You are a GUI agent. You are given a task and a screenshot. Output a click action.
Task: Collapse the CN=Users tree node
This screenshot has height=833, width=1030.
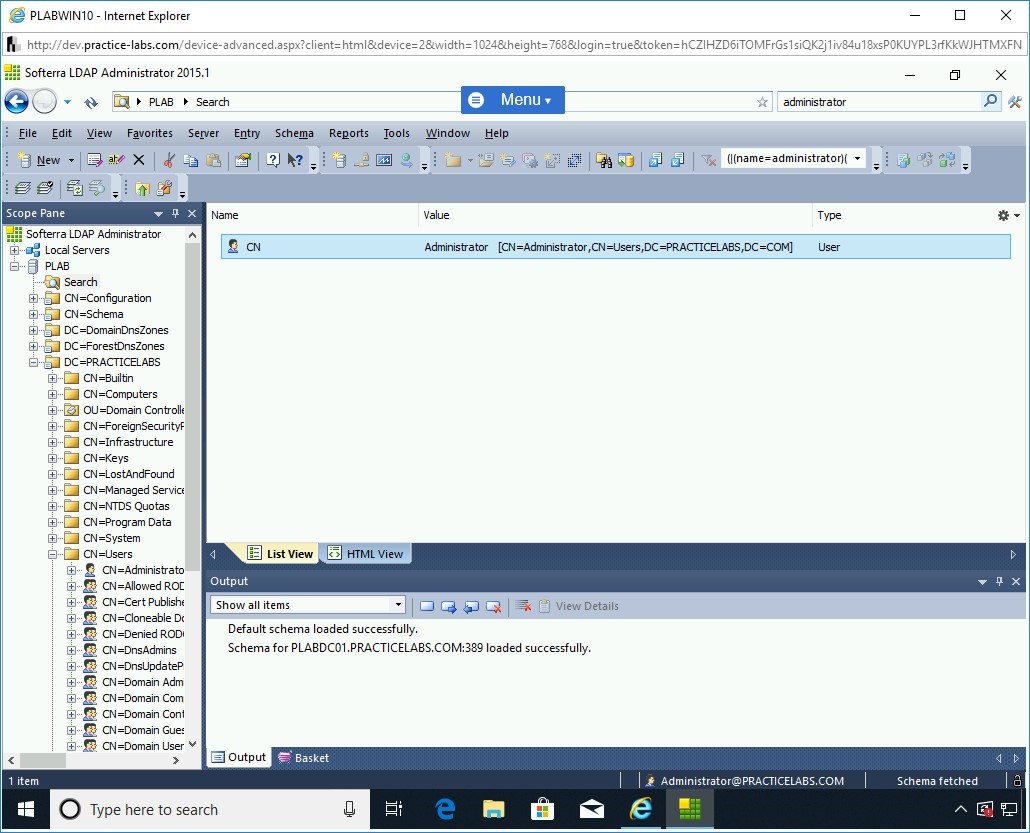click(53, 554)
